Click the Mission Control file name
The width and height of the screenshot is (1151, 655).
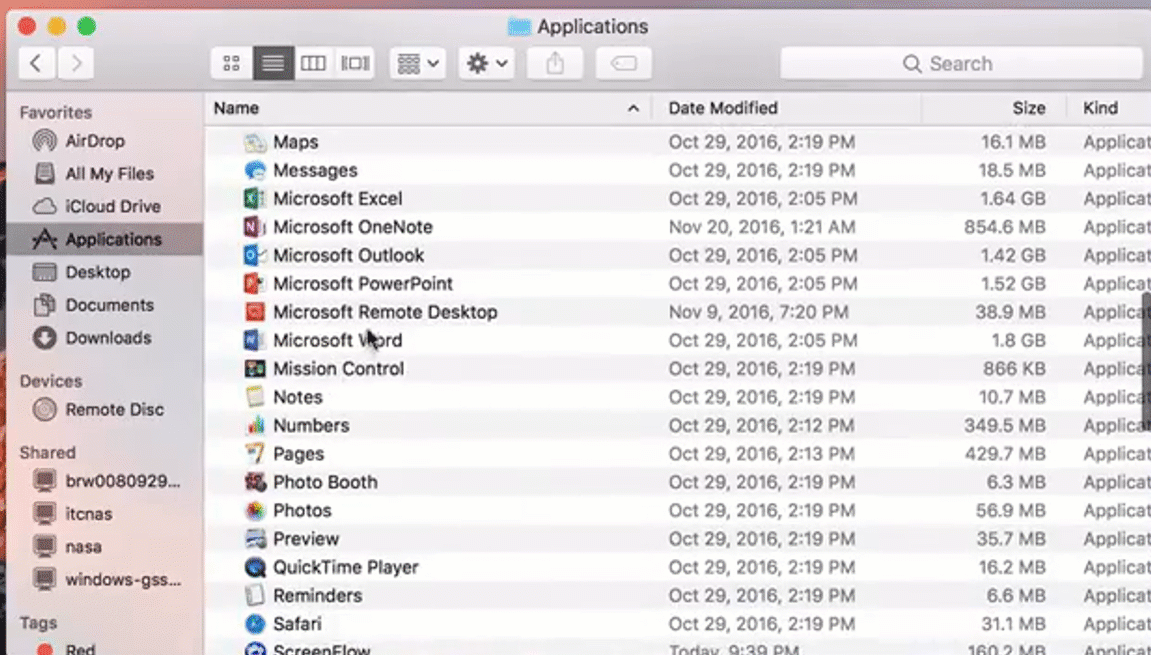point(338,369)
